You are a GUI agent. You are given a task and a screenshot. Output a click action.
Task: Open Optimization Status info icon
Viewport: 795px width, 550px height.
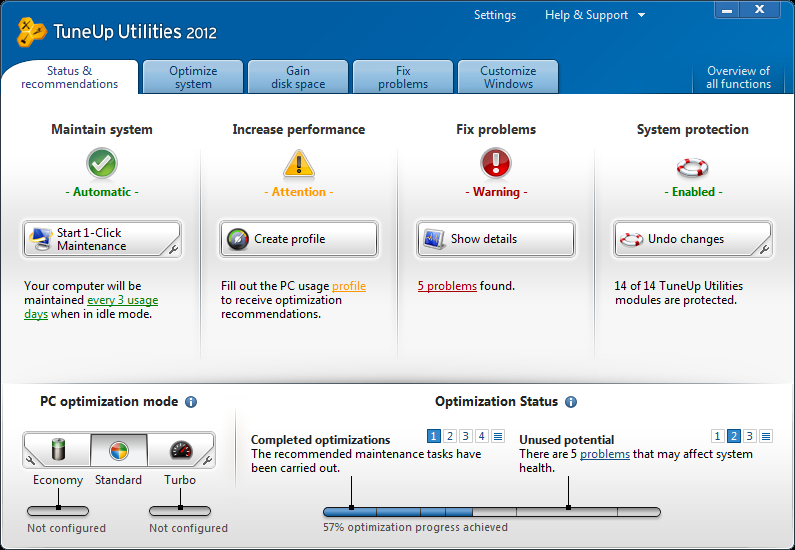[x=571, y=402]
